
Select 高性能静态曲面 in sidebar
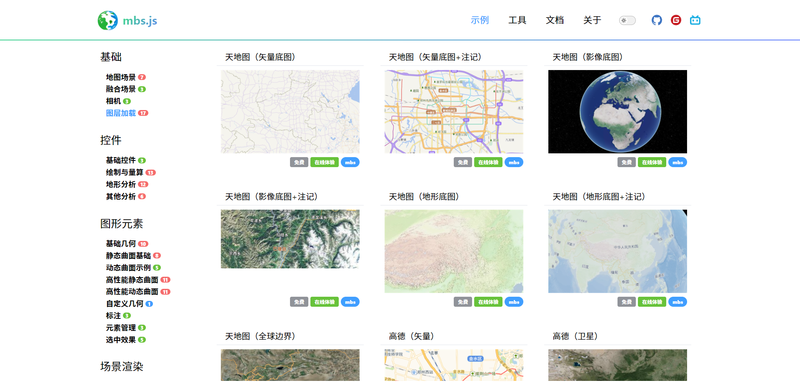(132, 279)
